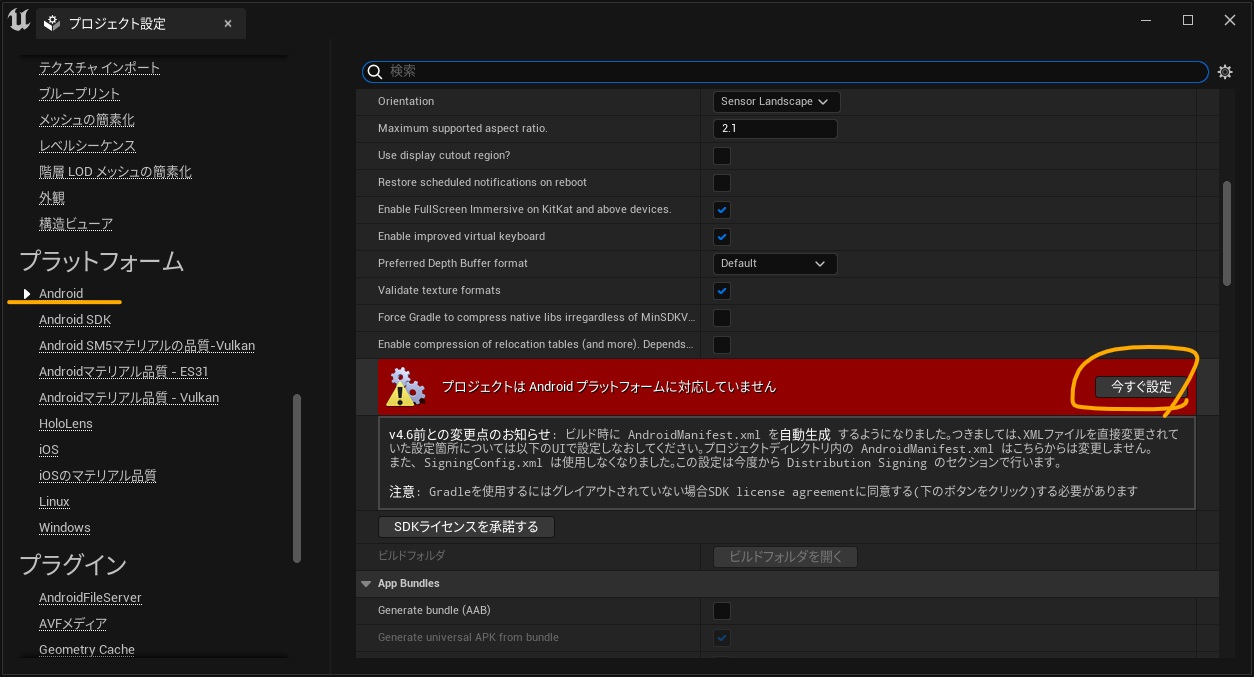Image resolution: width=1254 pixels, height=677 pixels.
Task: Click the SDKライセンスを承諾する button
Action: coord(466,526)
